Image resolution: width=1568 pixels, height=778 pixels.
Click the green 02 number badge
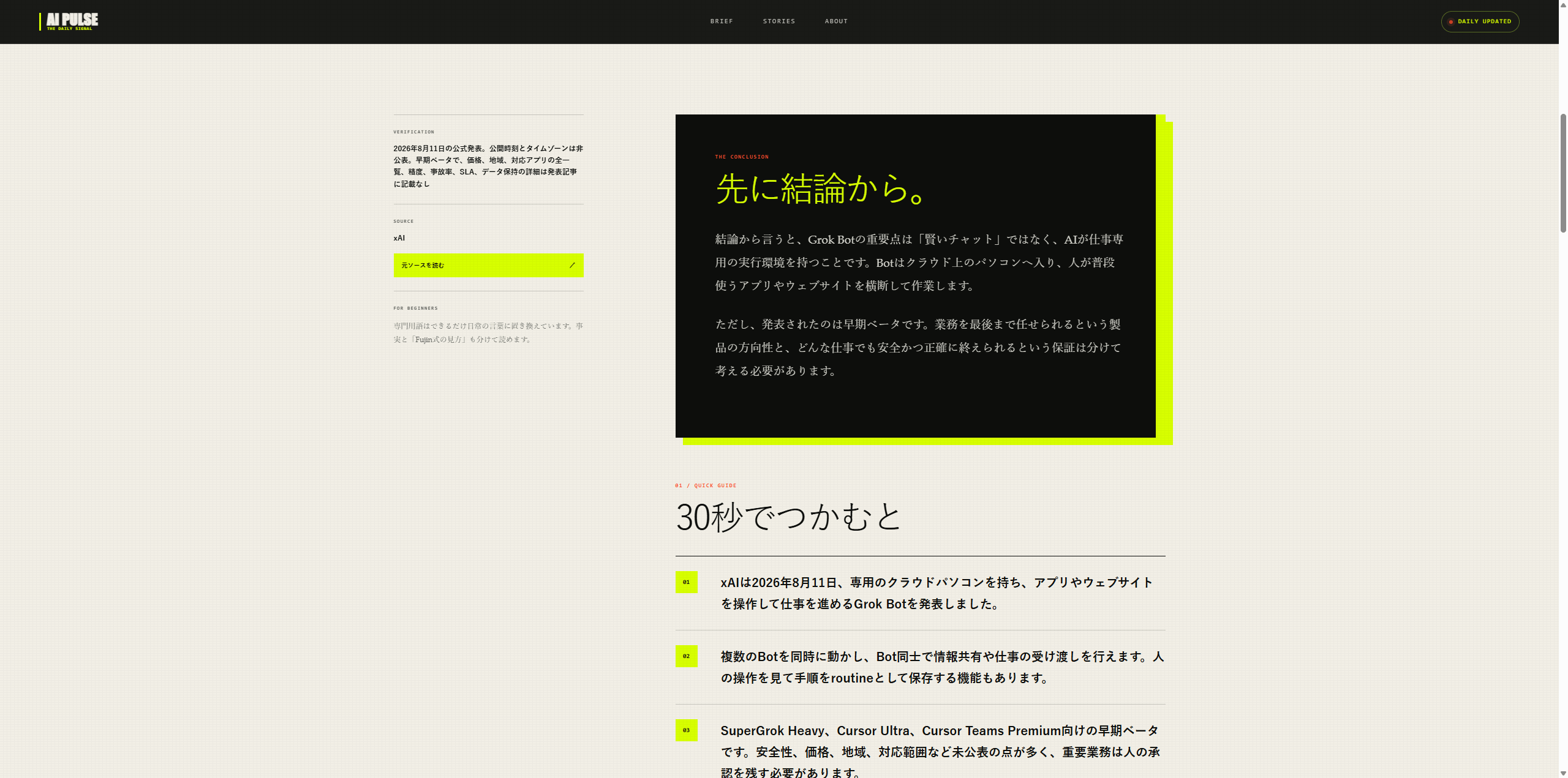[686, 656]
